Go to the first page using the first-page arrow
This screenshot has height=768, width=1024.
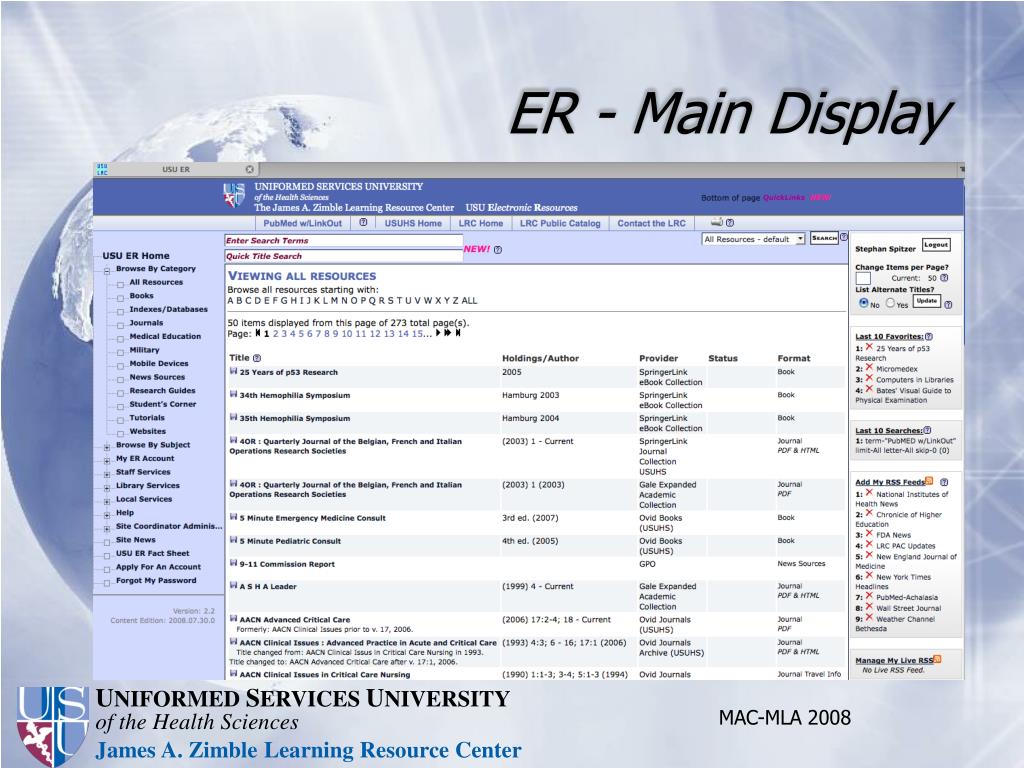[258, 333]
